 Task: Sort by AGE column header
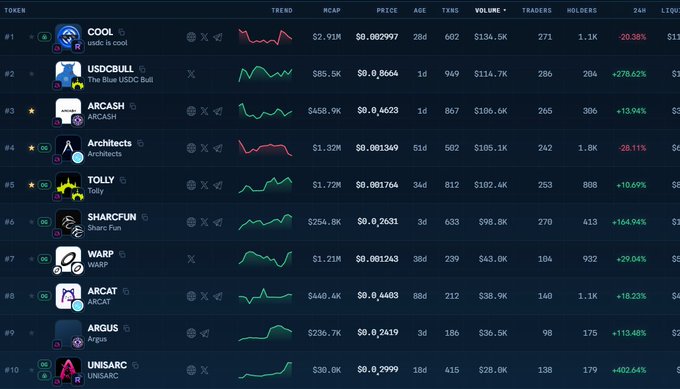[x=420, y=10]
